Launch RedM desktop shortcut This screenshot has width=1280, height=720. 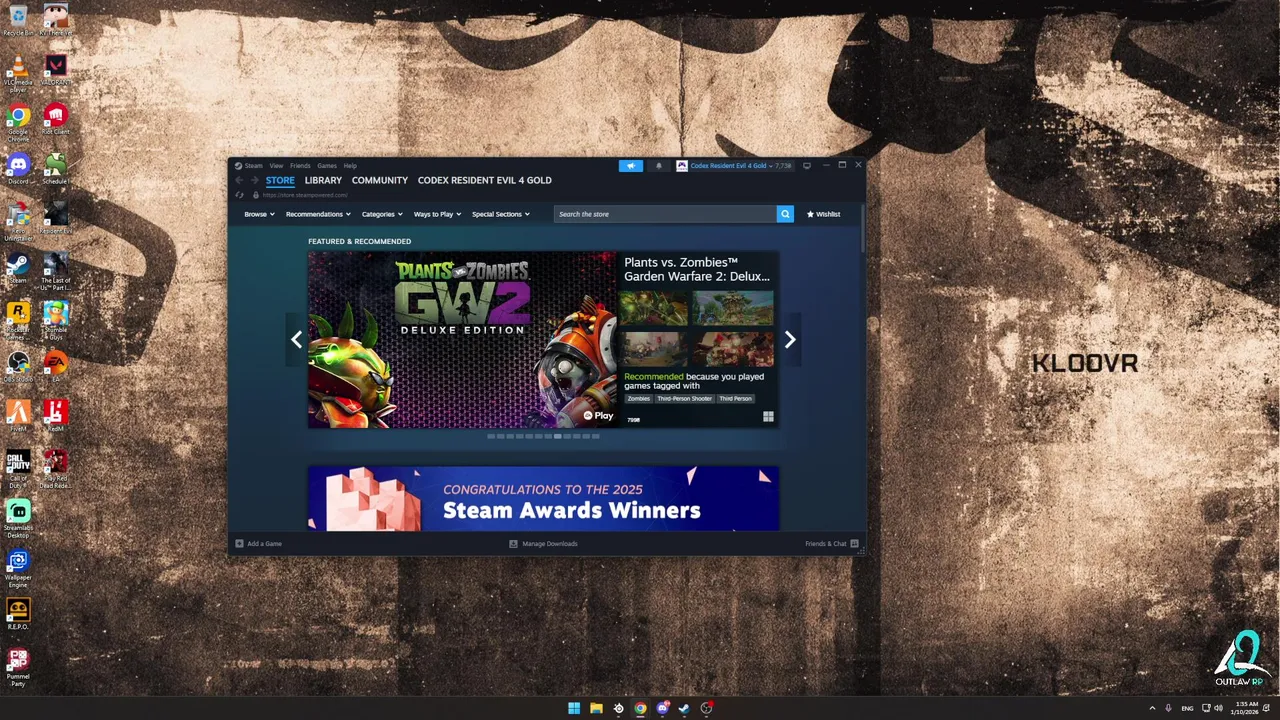click(x=56, y=415)
